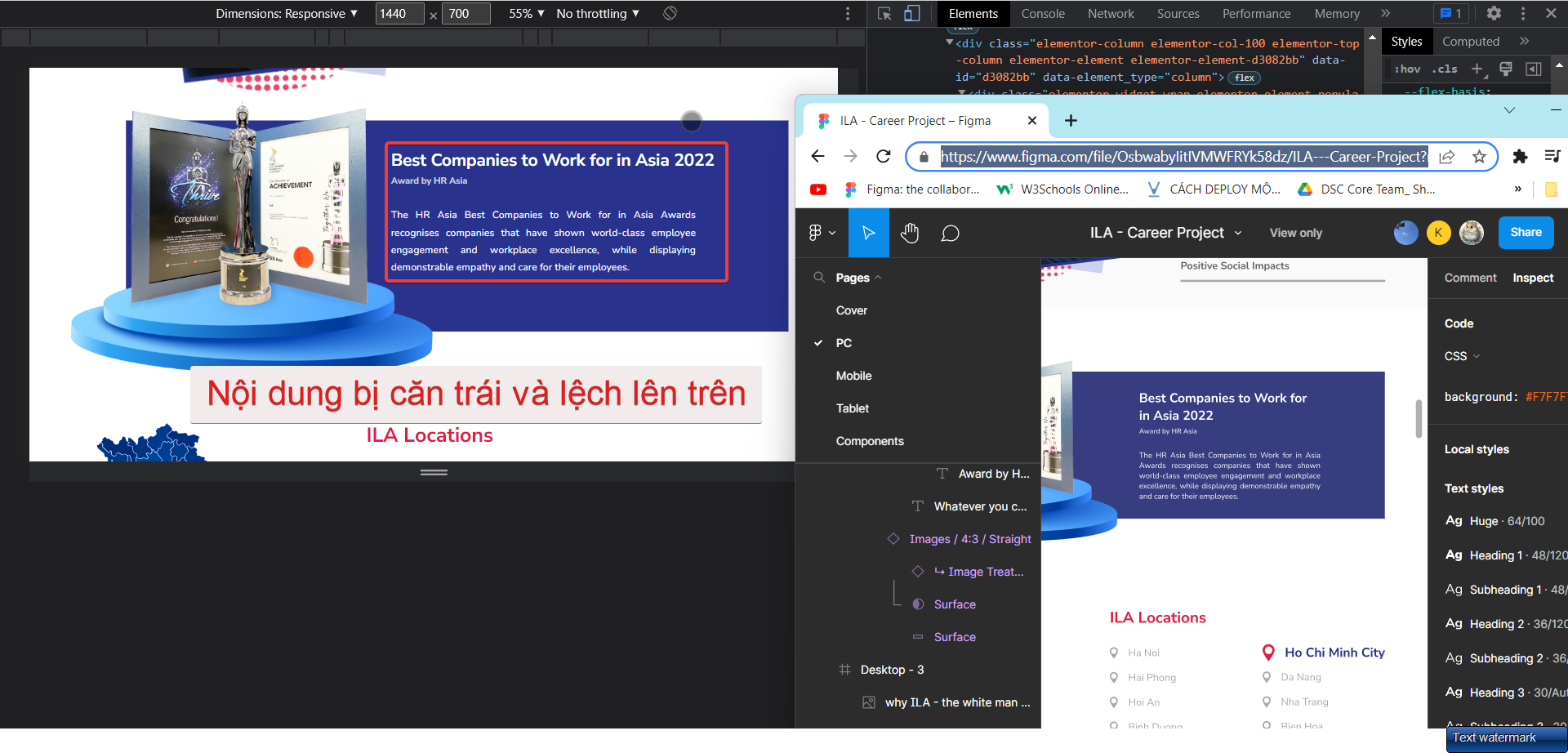
Task: Reload the Figma page in Chrome
Action: (883, 156)
